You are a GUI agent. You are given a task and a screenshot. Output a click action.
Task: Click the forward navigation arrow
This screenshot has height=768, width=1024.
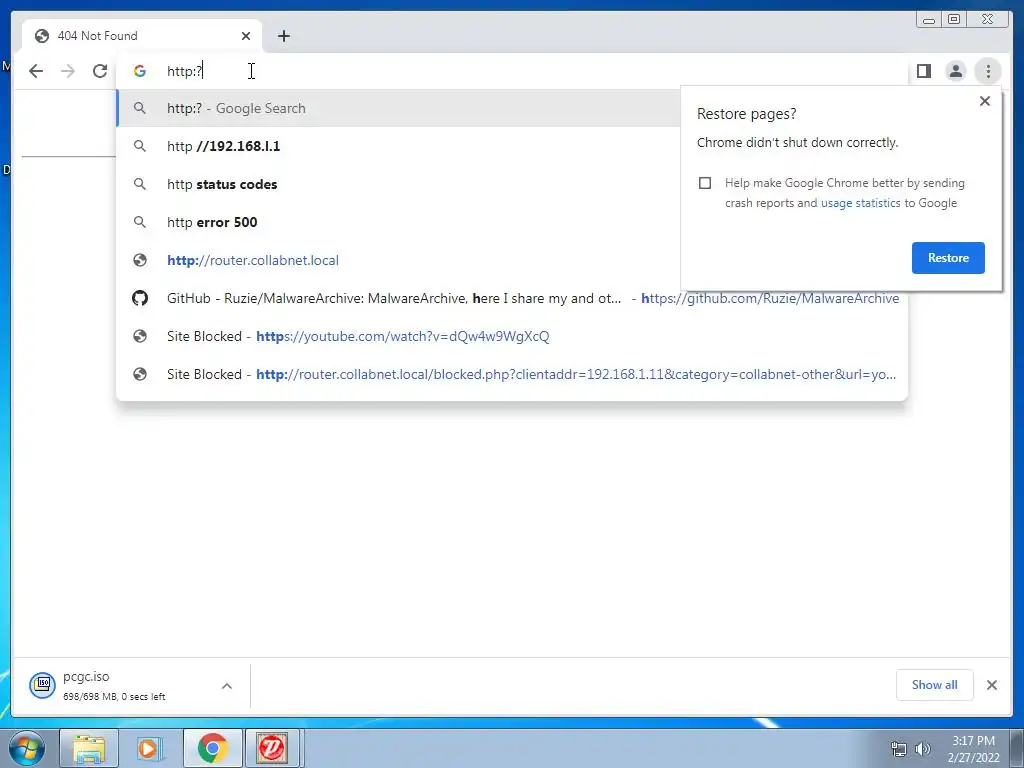68,71
